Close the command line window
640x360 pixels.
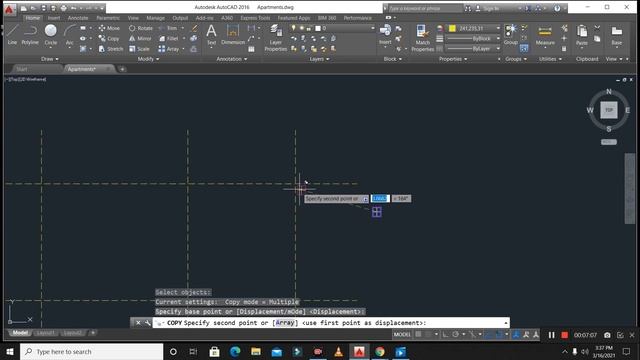tap(138, 322)
